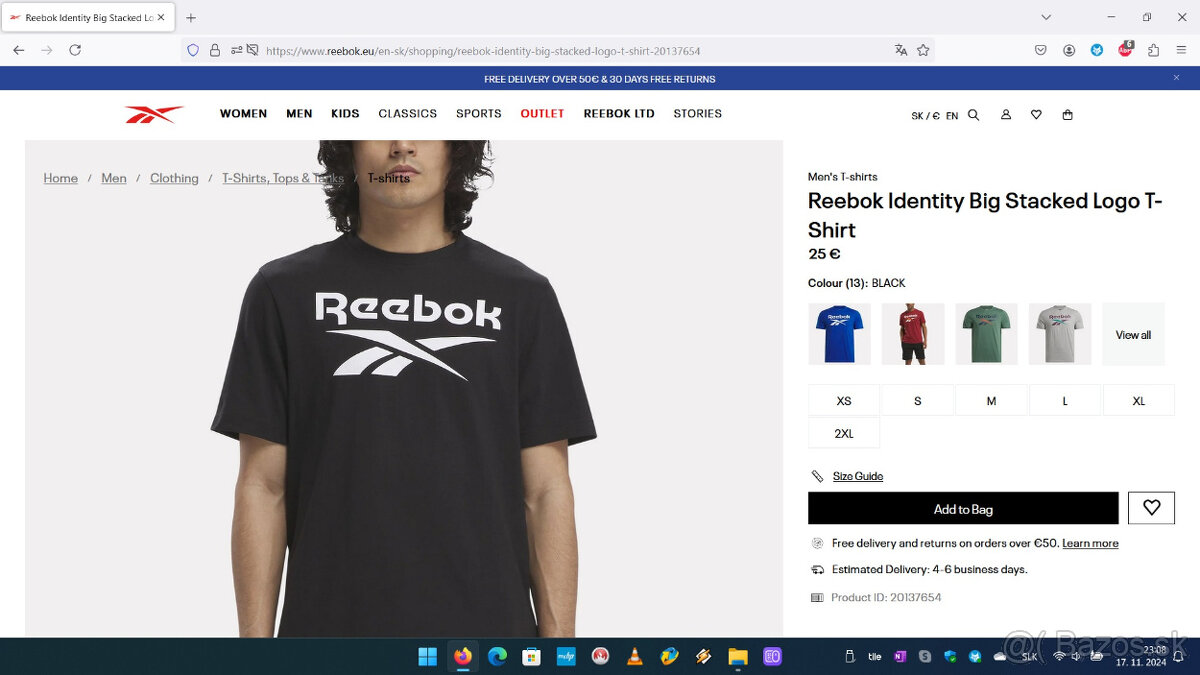The image size is (1200, 675).
Task: Reload the page with the refresh icon
Action: coord(75,50)
